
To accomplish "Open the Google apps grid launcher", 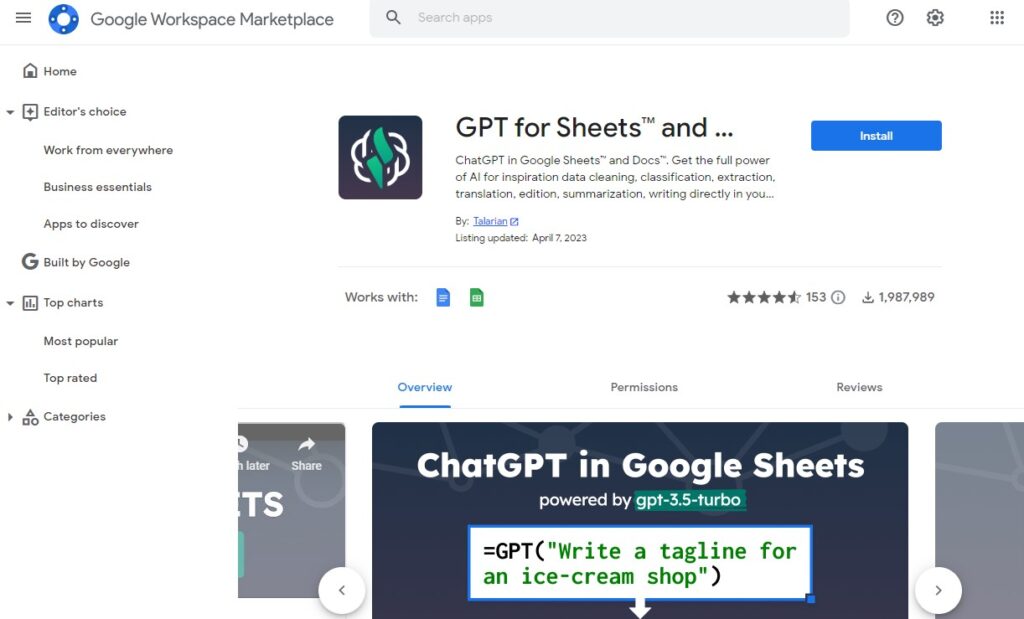I will tap(994, 17).
